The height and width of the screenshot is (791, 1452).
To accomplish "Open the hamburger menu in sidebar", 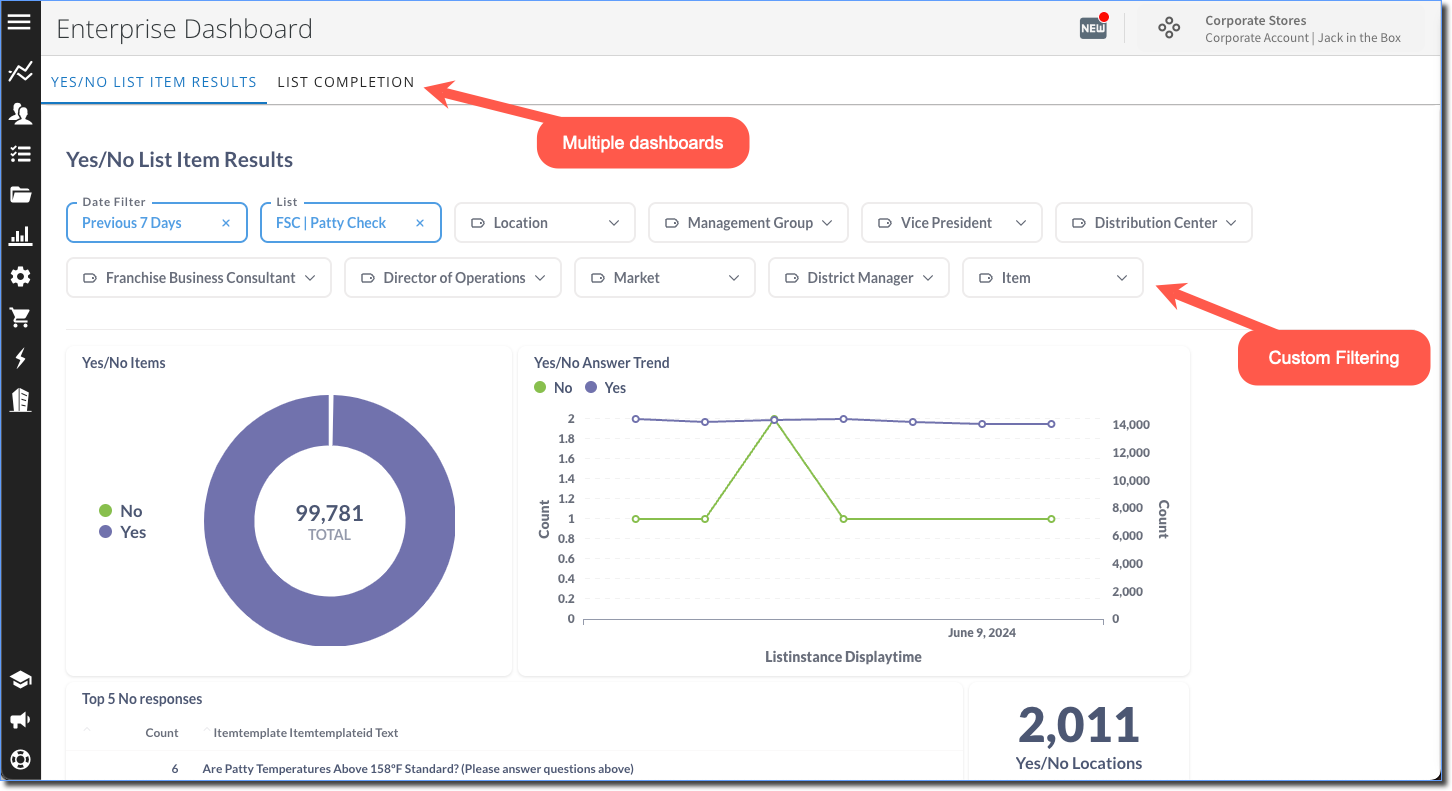I will click(x=19, y=22).
